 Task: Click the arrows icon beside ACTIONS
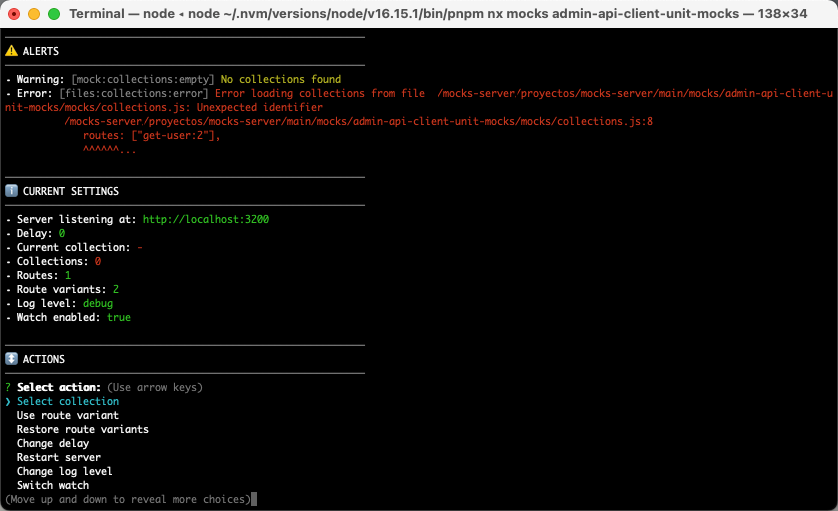(11, 359)
